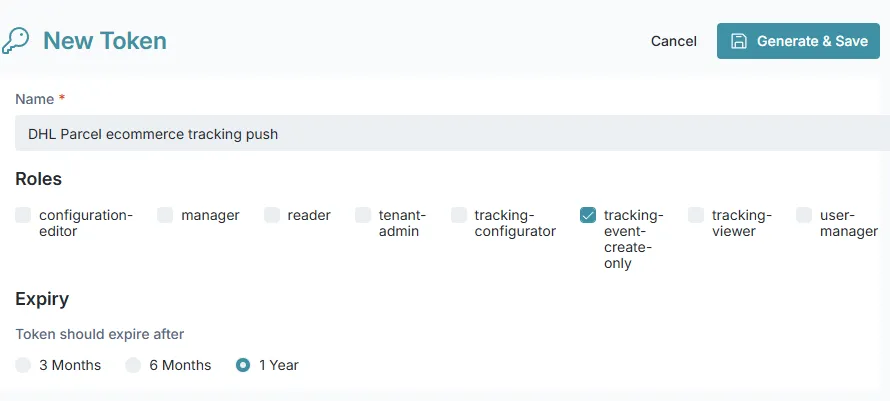Check the manager role box
Viewport: 890px width, 401px height.
point(165,215)
